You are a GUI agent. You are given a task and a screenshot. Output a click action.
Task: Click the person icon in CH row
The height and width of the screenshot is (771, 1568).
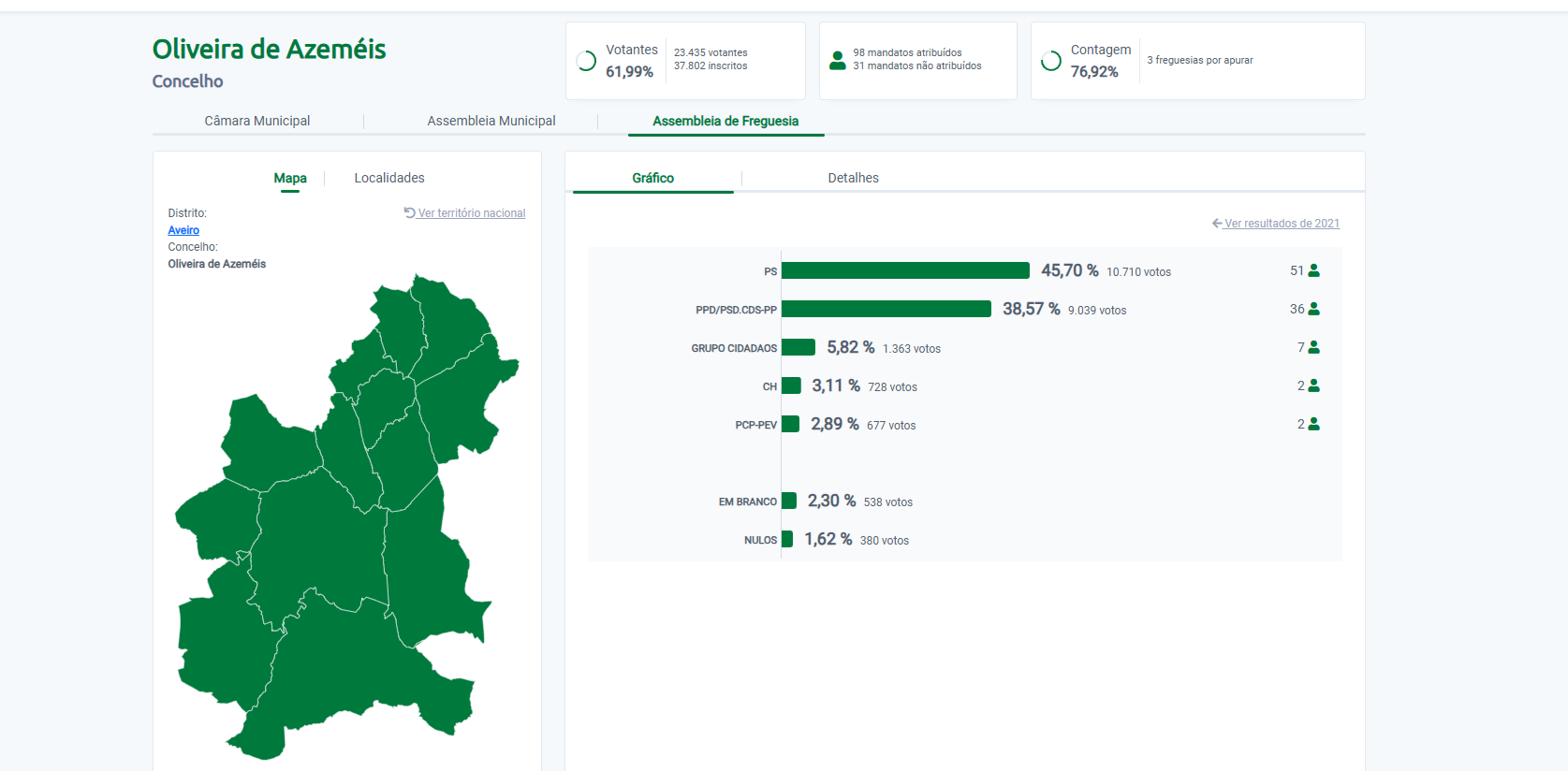pos(1313,385)
